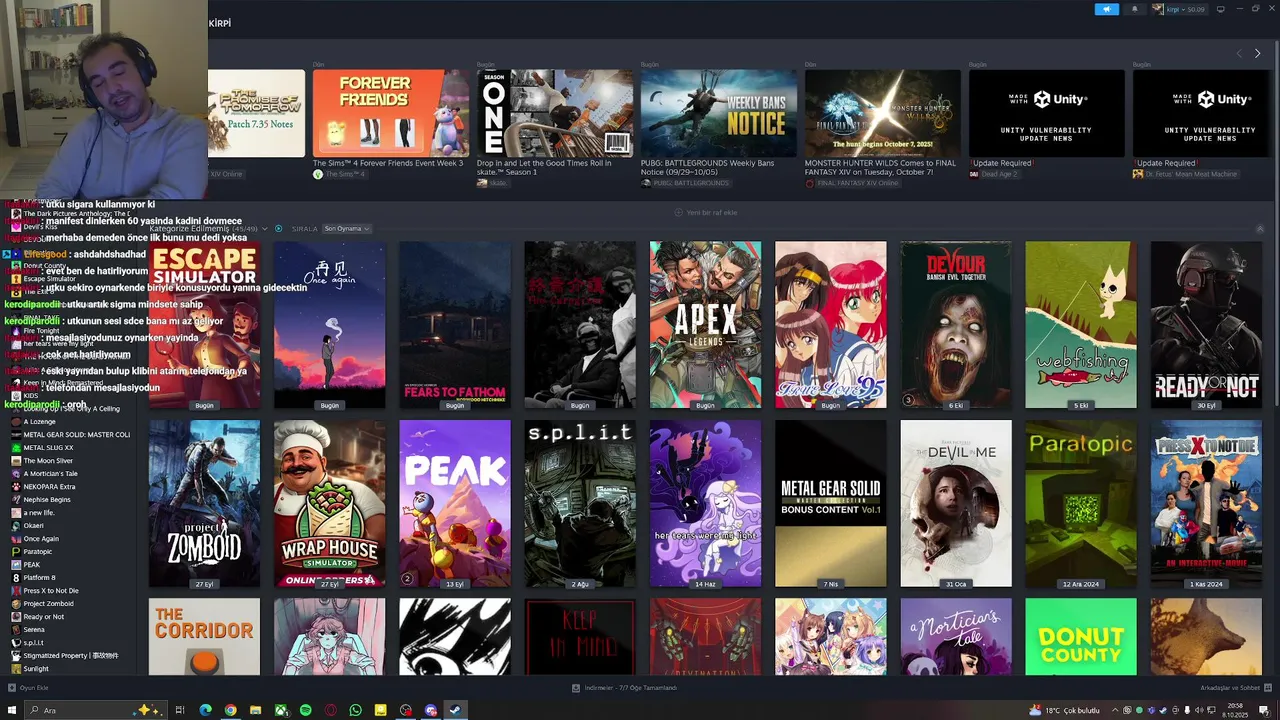Open File Explorer from taskbar
Image resolution: width=1280 pixels, height=720 pixels.
pyautogui.click(x=255, y=710)
